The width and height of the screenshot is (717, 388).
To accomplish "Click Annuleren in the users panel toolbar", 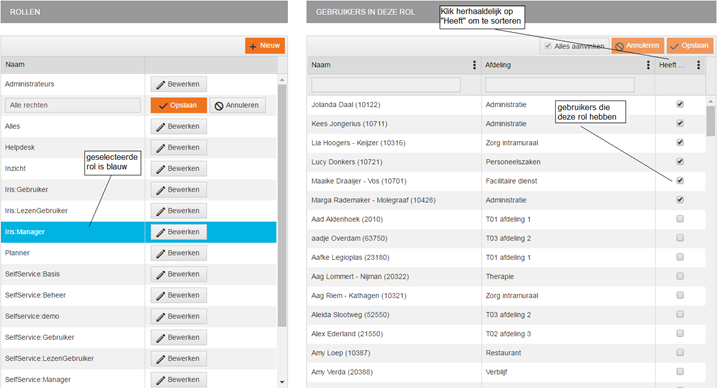I will click(637, 46).
